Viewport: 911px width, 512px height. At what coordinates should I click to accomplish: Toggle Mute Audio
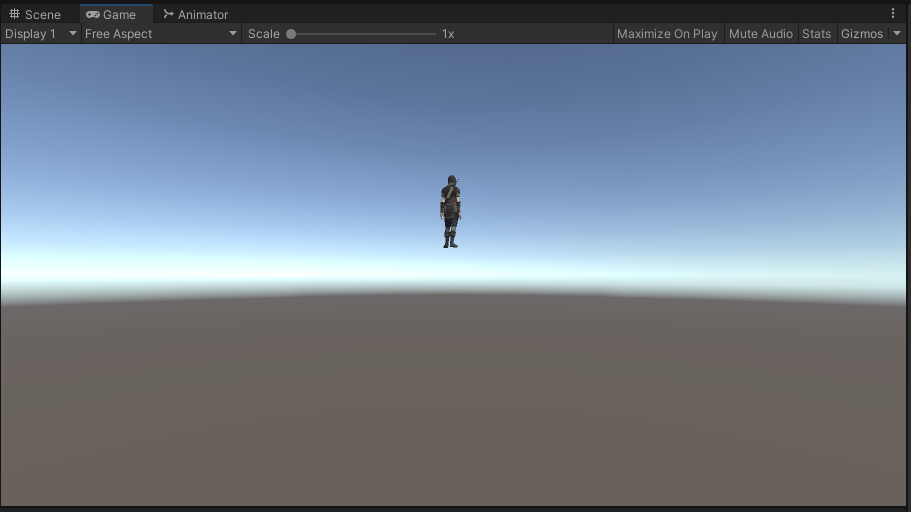761,34
